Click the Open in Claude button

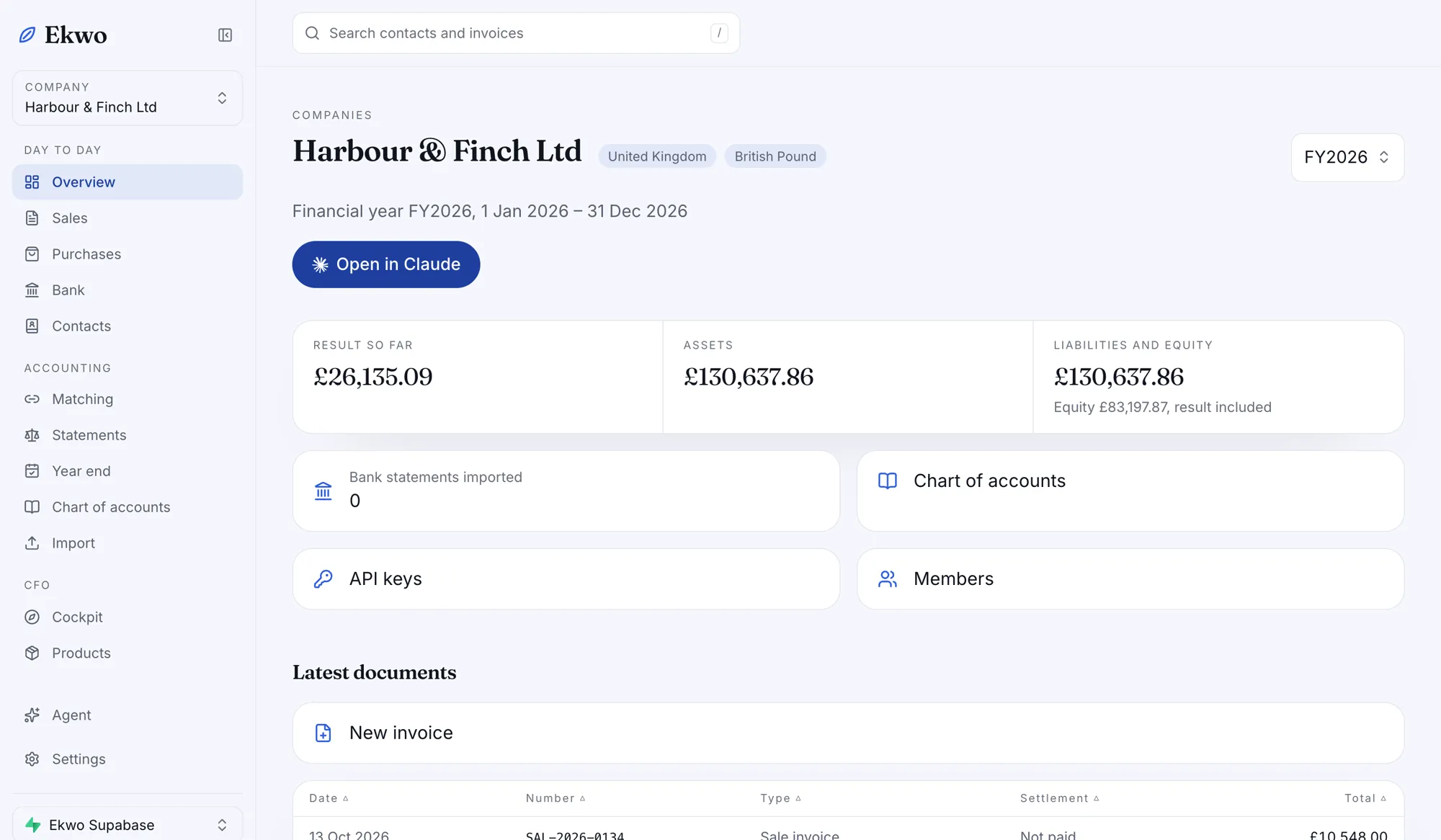click(386, 264)
